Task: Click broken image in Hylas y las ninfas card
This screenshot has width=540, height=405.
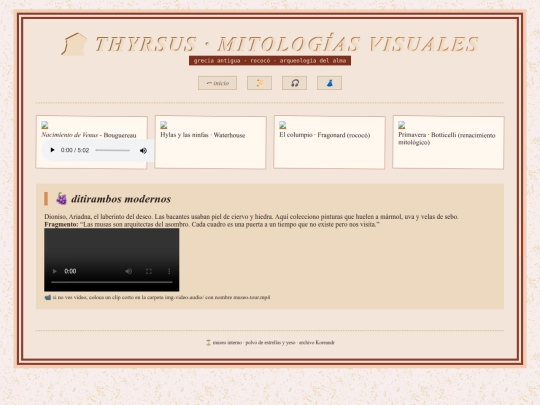Action: pyautogui.click(x=164, y=125)
